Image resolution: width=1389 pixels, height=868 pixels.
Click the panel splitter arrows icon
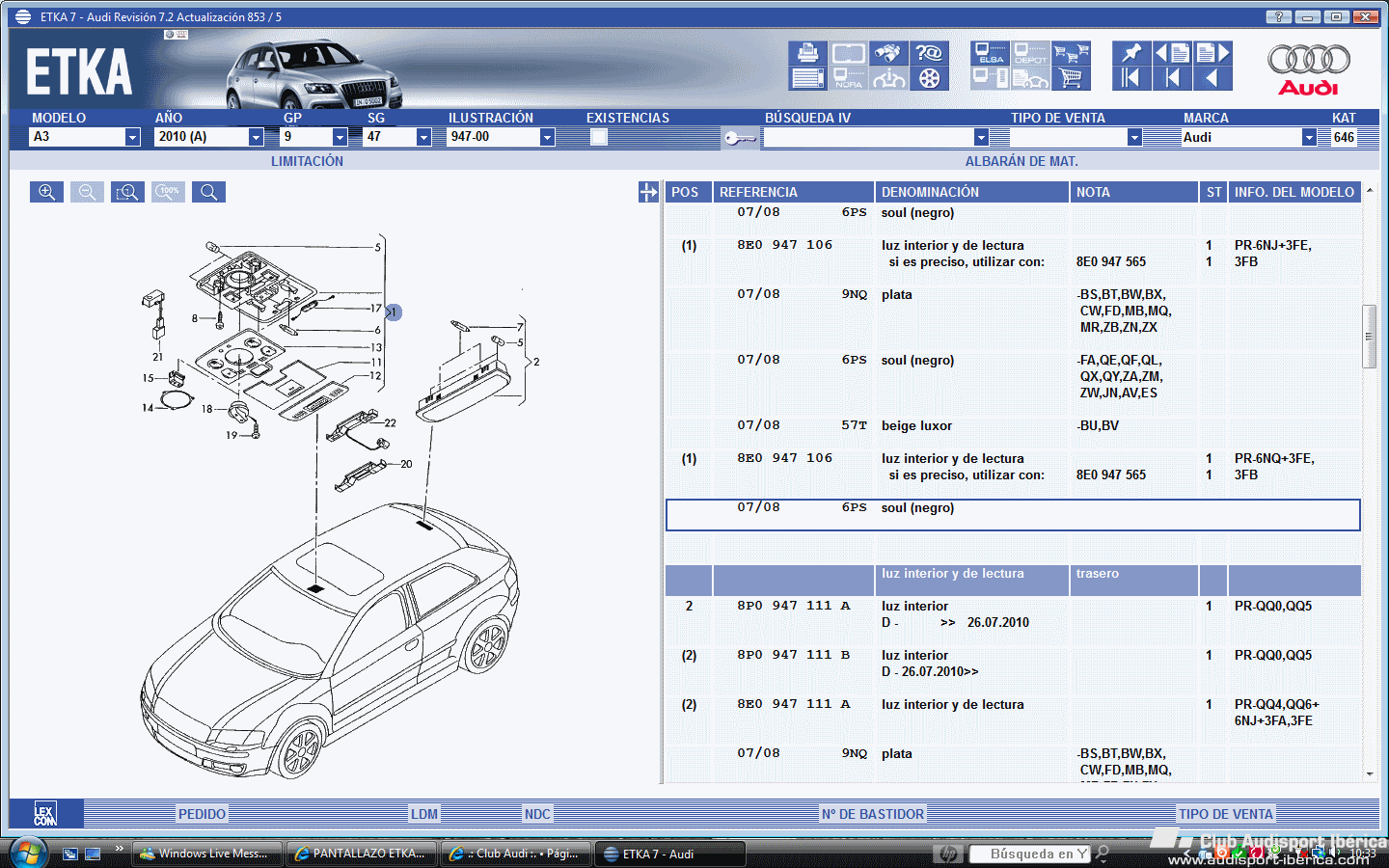pyautogui.click(x=648, y=192)
